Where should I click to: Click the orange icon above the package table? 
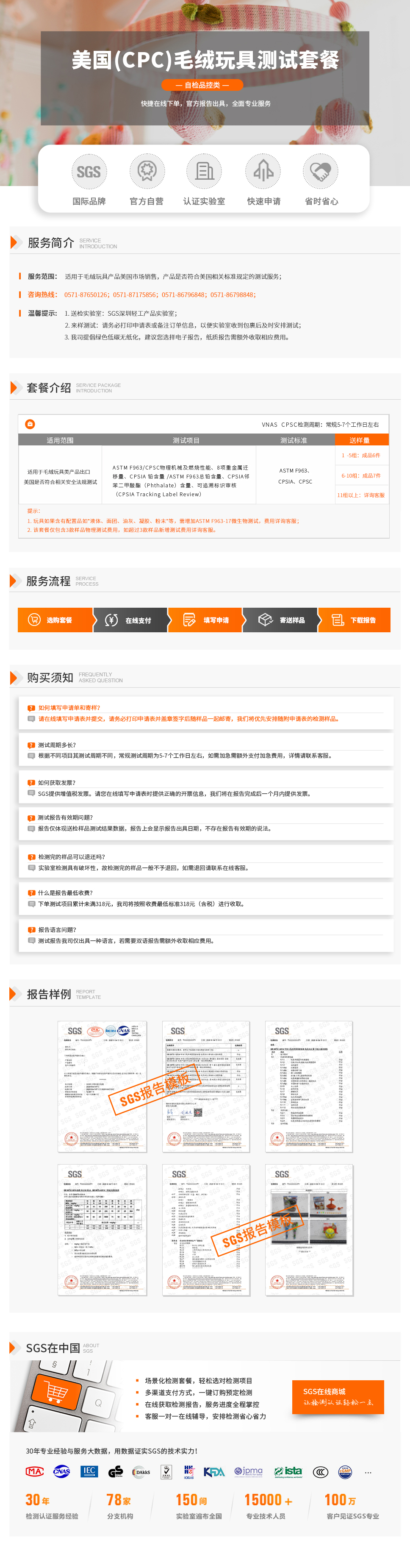30,424
